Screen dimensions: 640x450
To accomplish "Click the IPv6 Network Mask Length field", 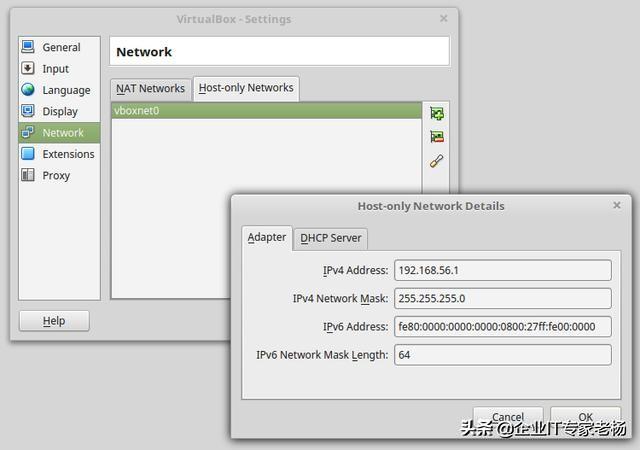I will coord(502,355).
